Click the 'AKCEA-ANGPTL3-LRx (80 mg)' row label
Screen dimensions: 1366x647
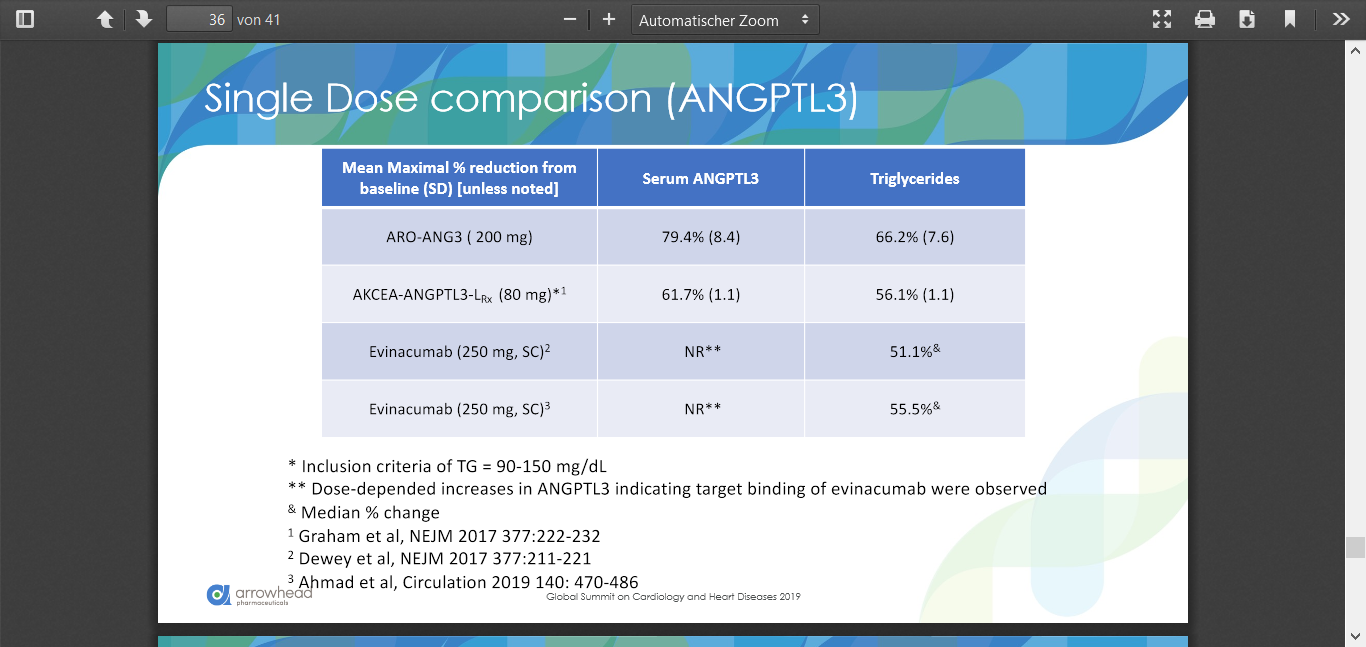(460, 294)
